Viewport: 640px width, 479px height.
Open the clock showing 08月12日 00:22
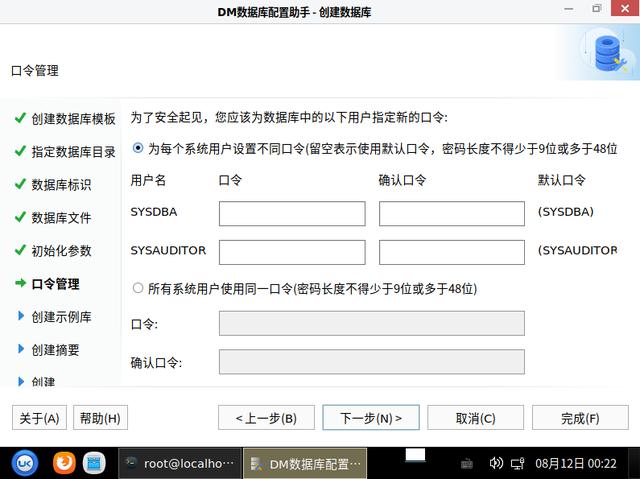(576, 463)
